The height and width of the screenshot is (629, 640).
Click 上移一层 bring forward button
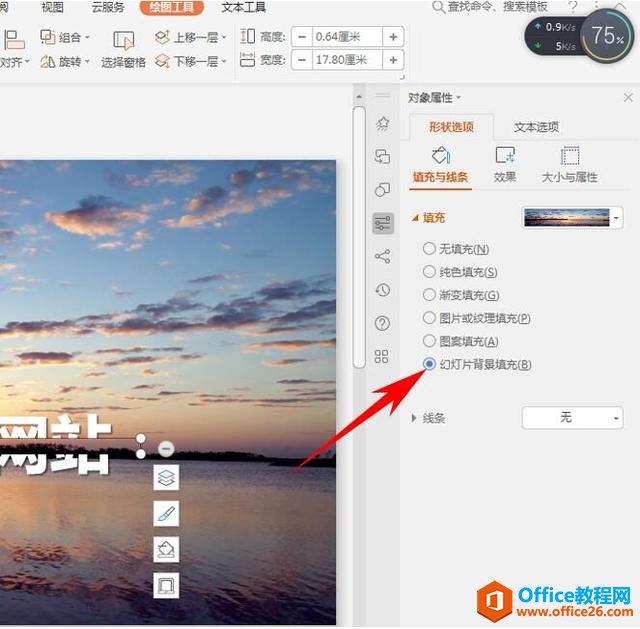click(x=186, y=38)
